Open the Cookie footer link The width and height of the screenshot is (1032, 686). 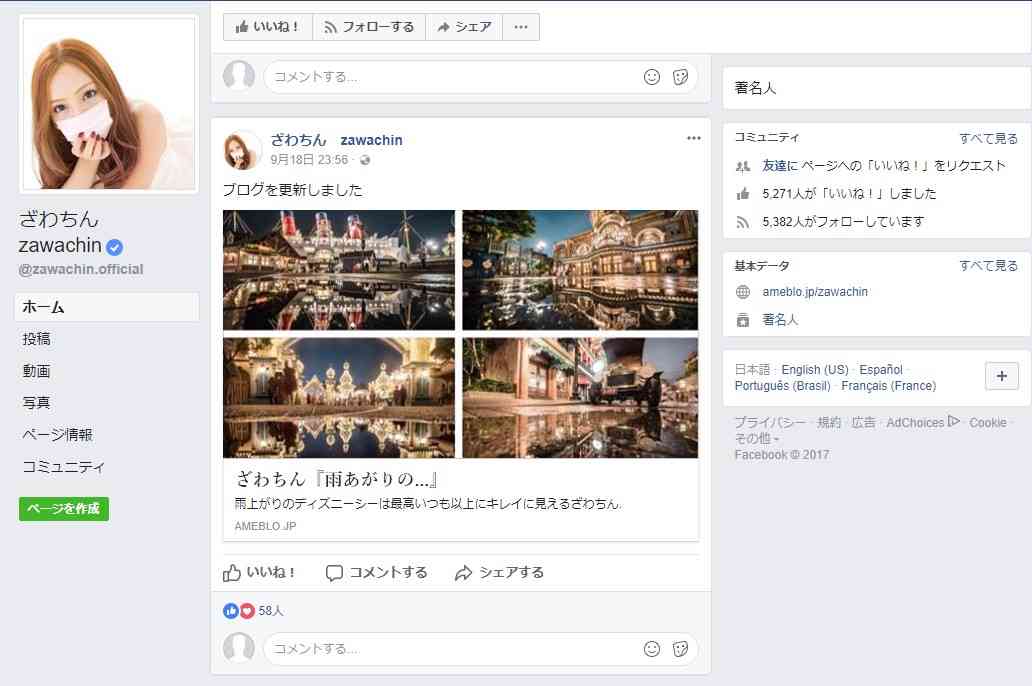987,423
